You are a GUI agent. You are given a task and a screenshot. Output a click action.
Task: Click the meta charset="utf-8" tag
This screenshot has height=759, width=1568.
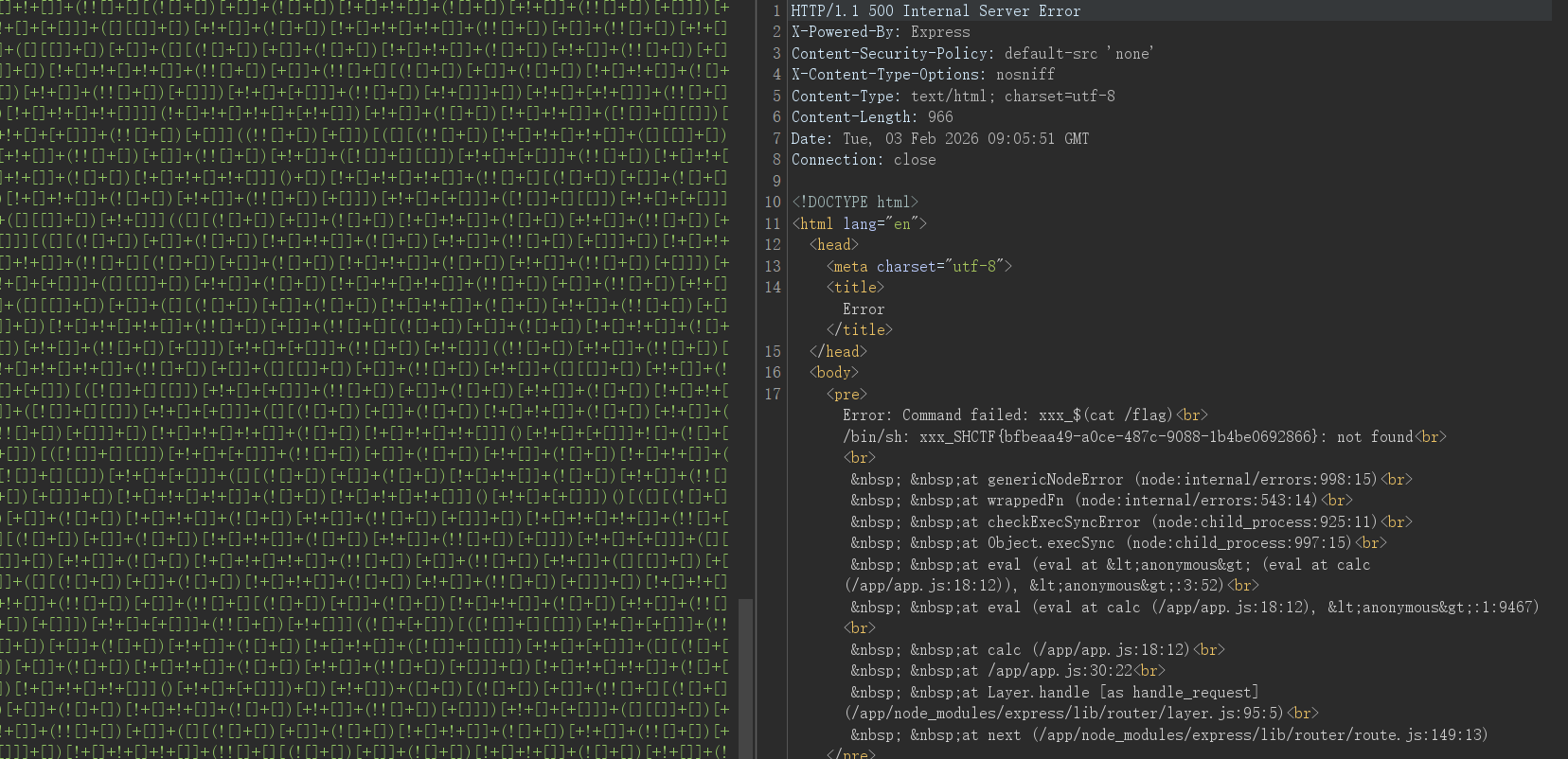click(918, 267)
